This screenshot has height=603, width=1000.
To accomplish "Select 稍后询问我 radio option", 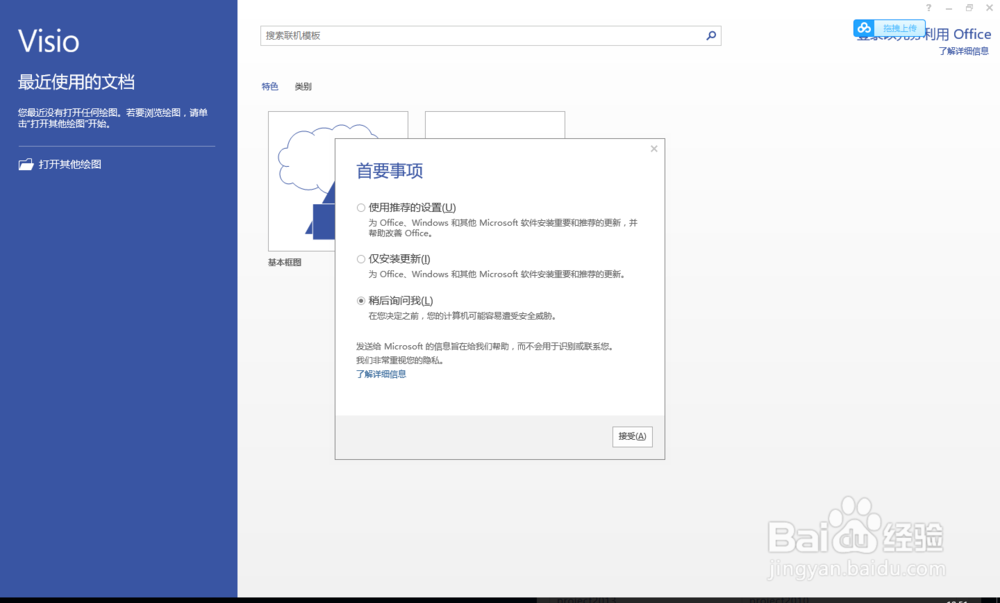I will coord(361,301).
